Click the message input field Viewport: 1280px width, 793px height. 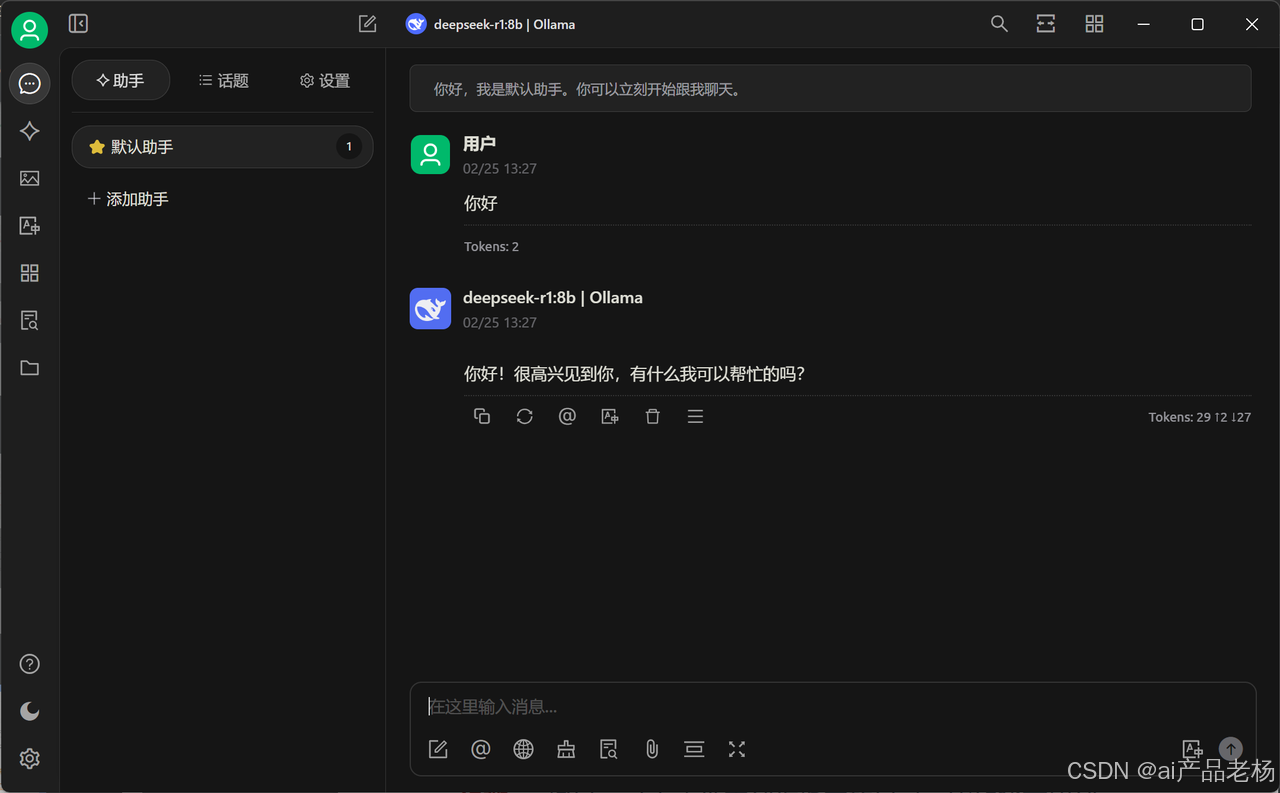coord(833,707)
